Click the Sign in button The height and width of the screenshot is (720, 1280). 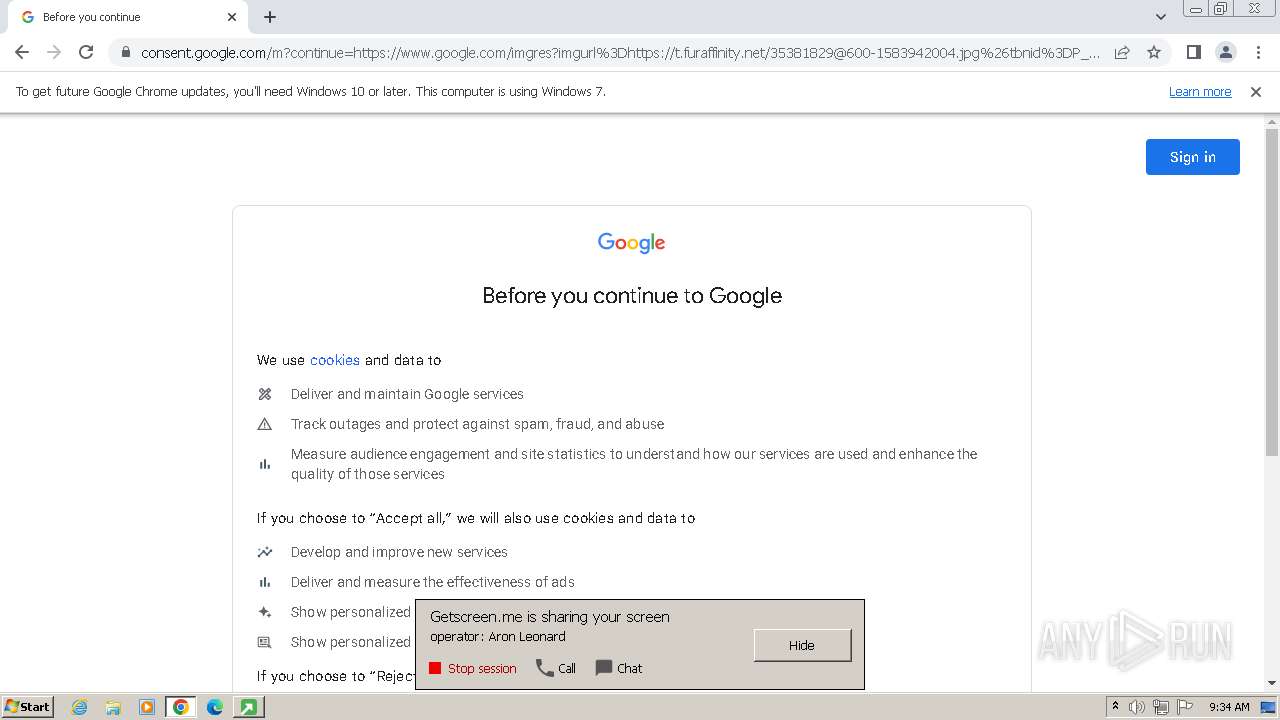point(1193,157)
